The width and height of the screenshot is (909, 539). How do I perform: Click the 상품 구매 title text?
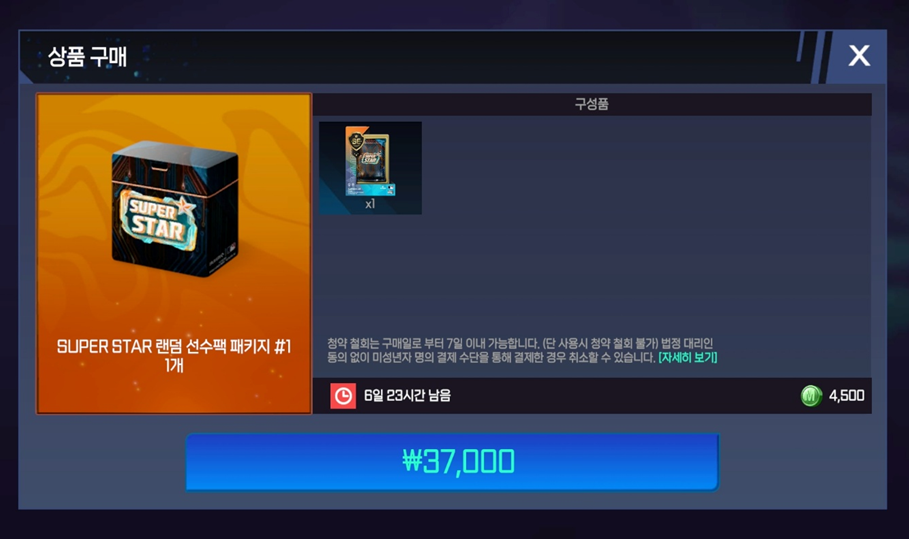[x=87, y=57]
